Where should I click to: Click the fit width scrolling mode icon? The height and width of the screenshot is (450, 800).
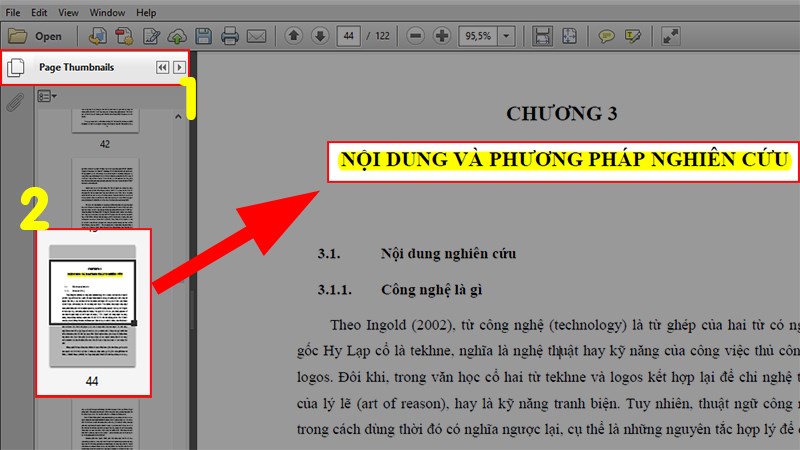[x=542, y=36]
